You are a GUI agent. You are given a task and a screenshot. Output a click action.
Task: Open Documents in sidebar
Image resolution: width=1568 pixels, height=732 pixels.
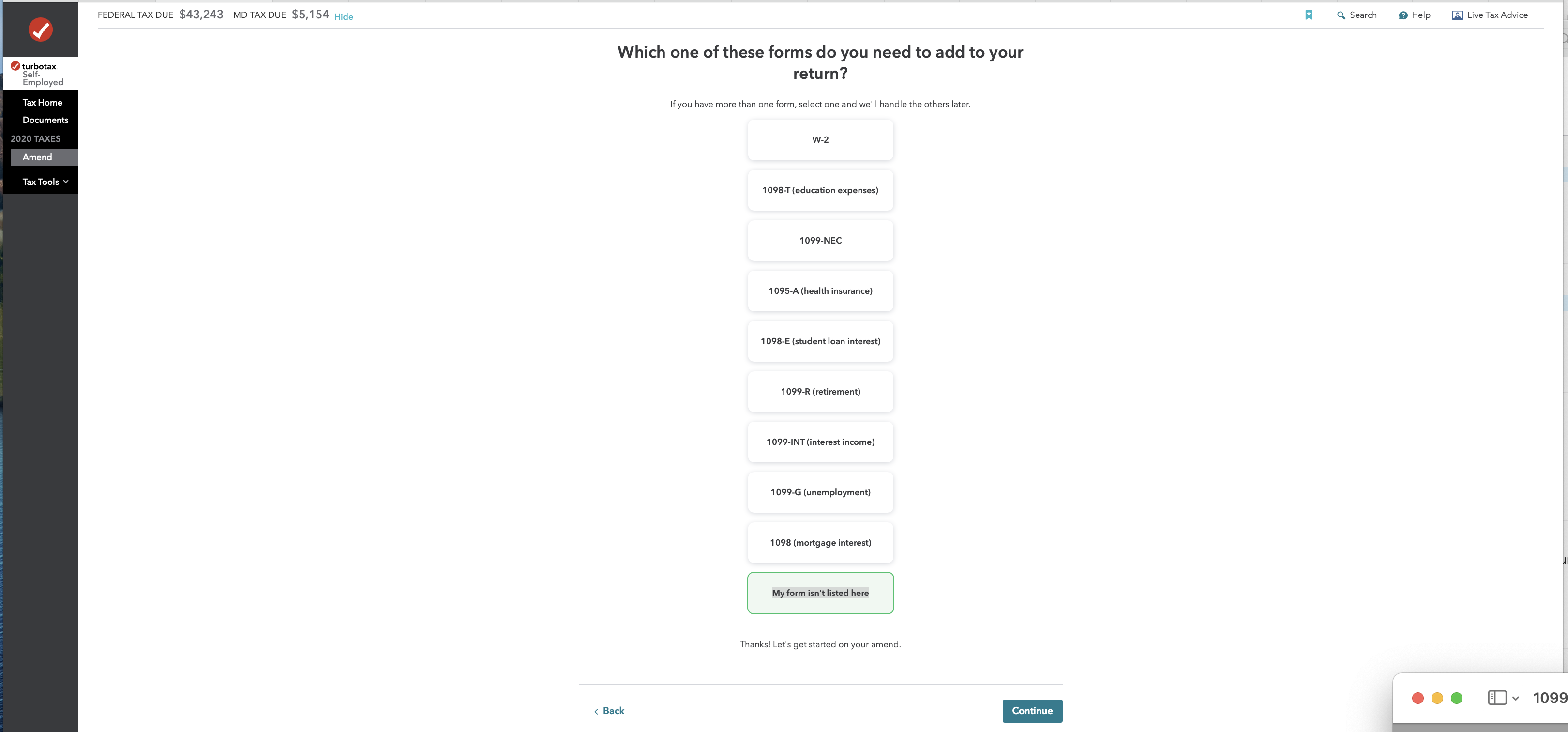pyautogui.click(x=45, y=120)
